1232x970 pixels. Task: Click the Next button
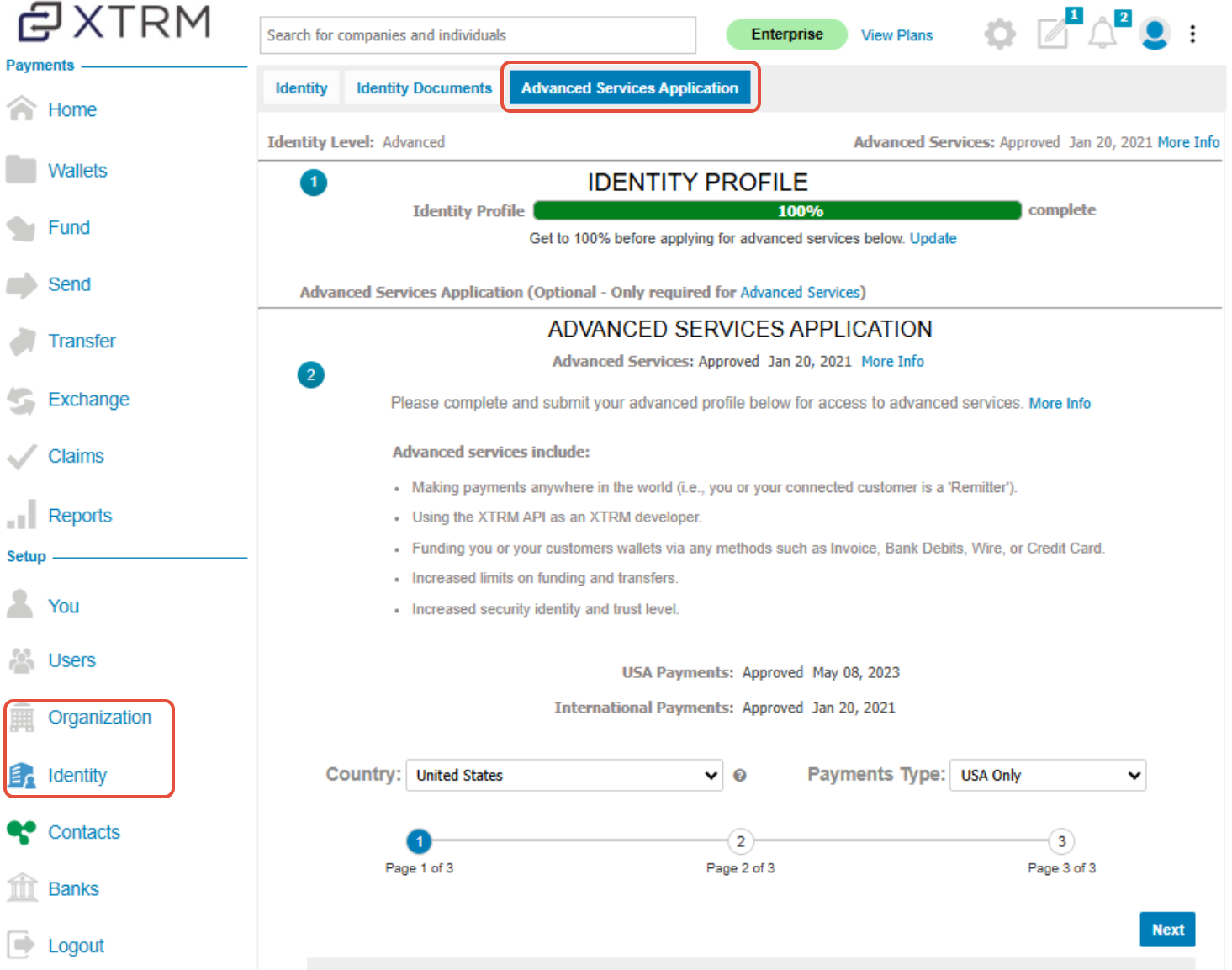1167,930
